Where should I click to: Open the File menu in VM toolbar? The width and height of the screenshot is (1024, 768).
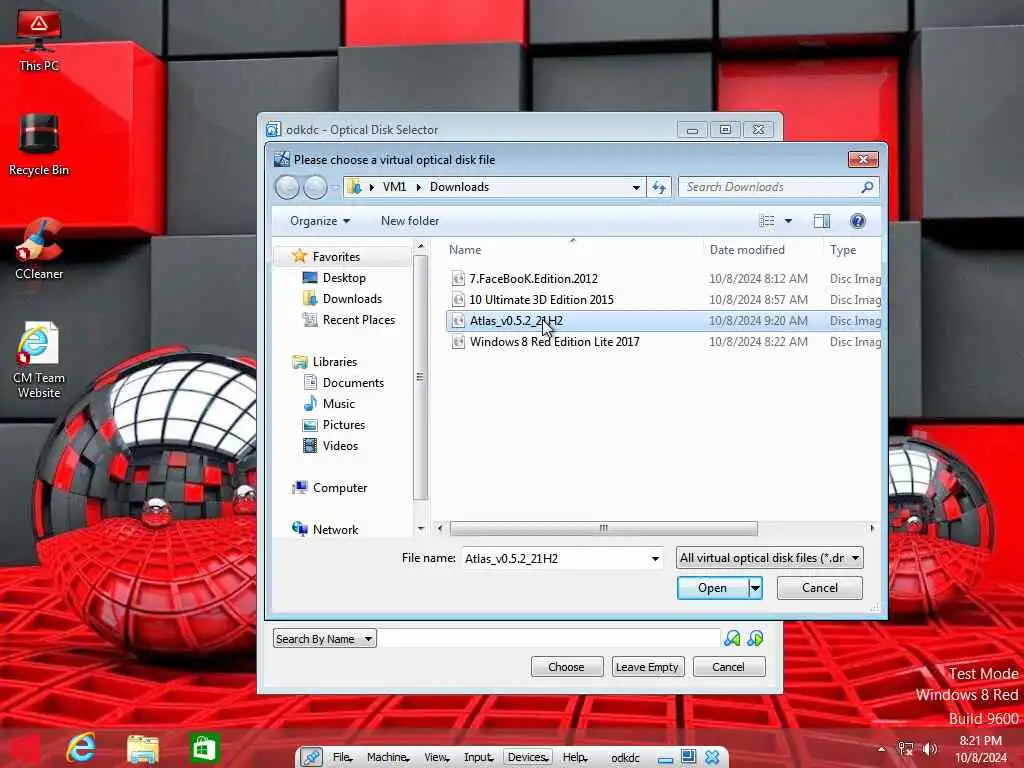[x=342, y=758]
